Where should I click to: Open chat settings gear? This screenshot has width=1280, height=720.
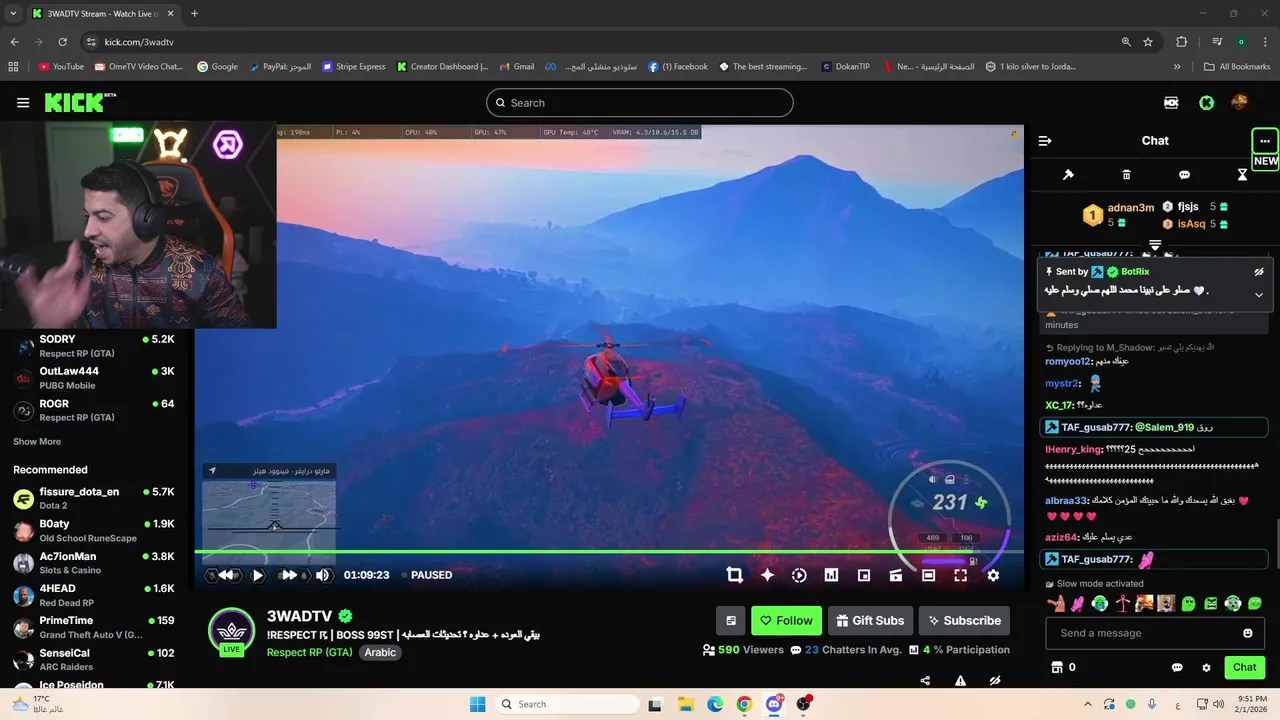[x=1206, y=667]
